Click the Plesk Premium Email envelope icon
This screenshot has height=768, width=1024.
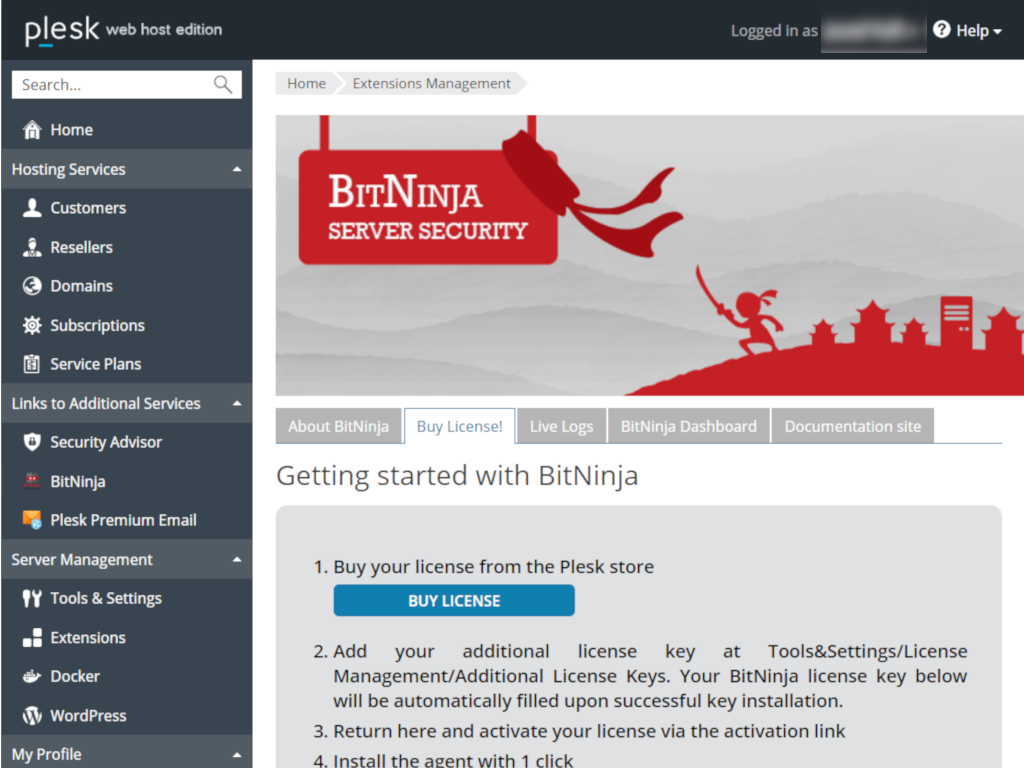(32, 520)
